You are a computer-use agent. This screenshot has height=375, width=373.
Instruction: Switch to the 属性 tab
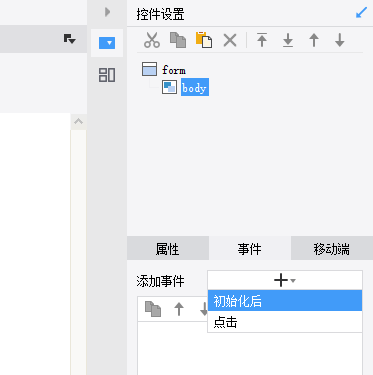[168, 248]
